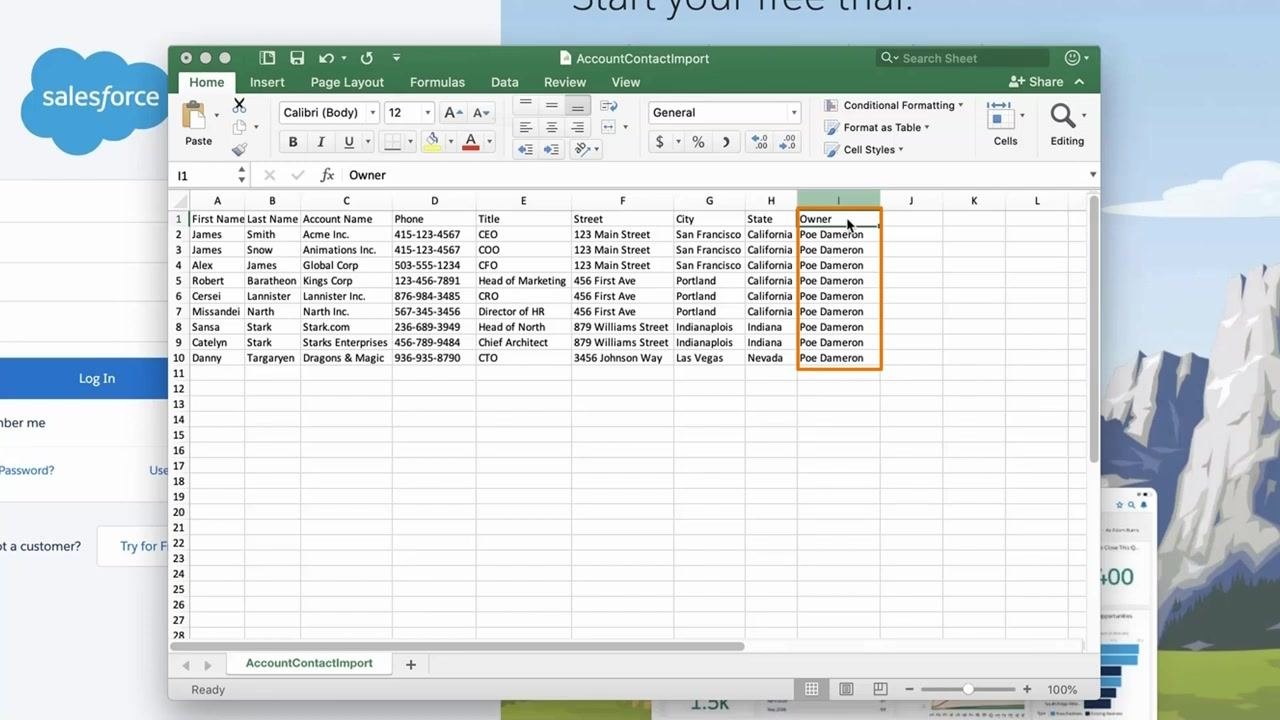The width and height of the screenshot is (1280, 720).
Task: Click the Name Box showing I1
Action: (204, 175)
